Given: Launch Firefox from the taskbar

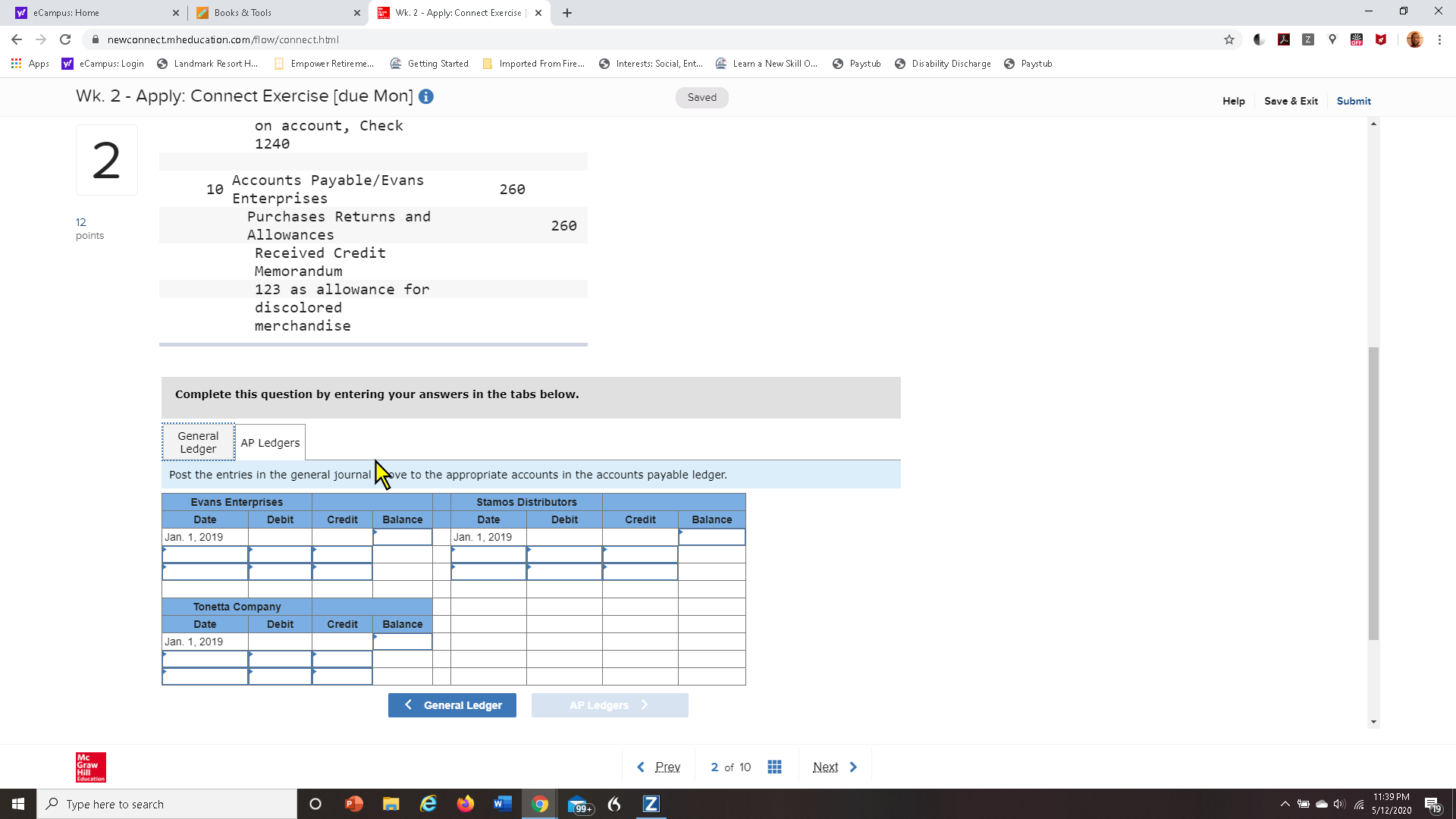Looking at the screenshot, I should (466, 804).
